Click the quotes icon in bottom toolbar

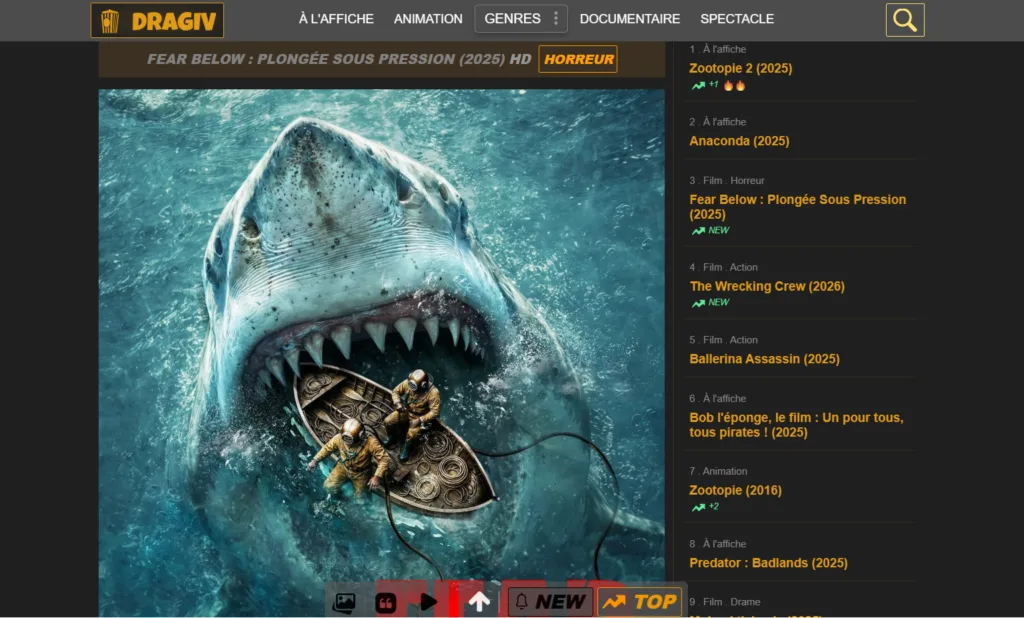(x=386, y=601)
